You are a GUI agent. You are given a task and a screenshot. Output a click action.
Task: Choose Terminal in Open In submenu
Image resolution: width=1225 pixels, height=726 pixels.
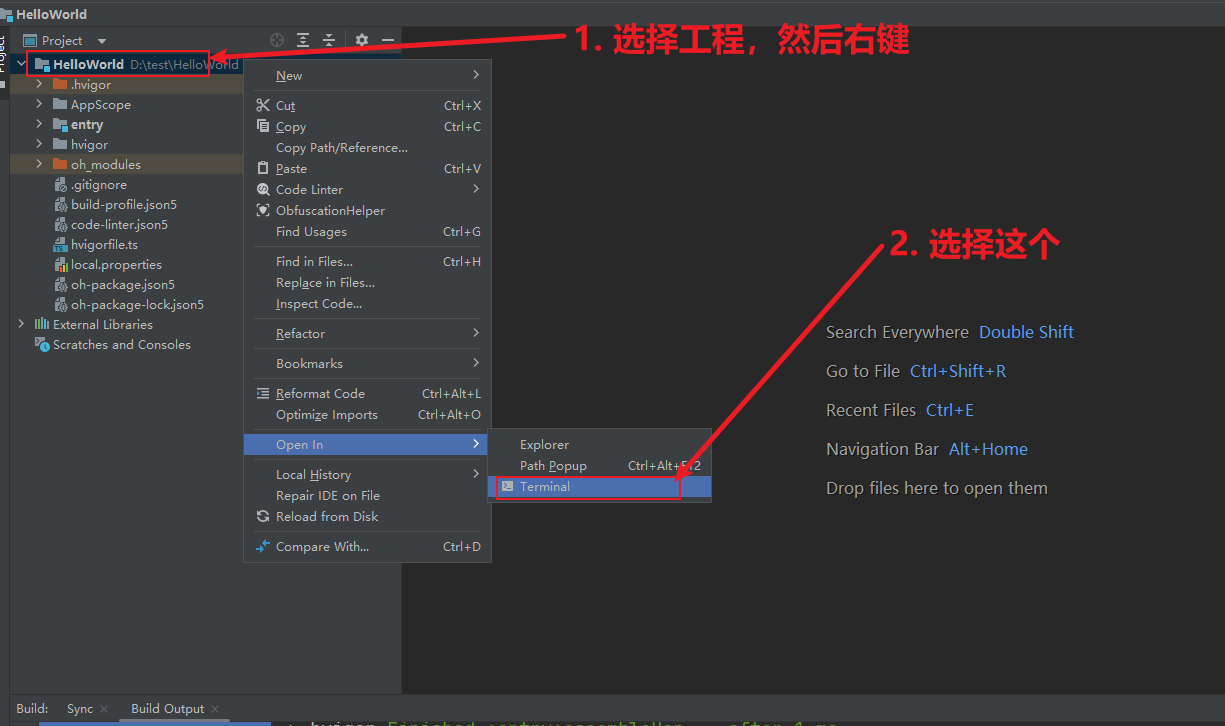point(599,486)
